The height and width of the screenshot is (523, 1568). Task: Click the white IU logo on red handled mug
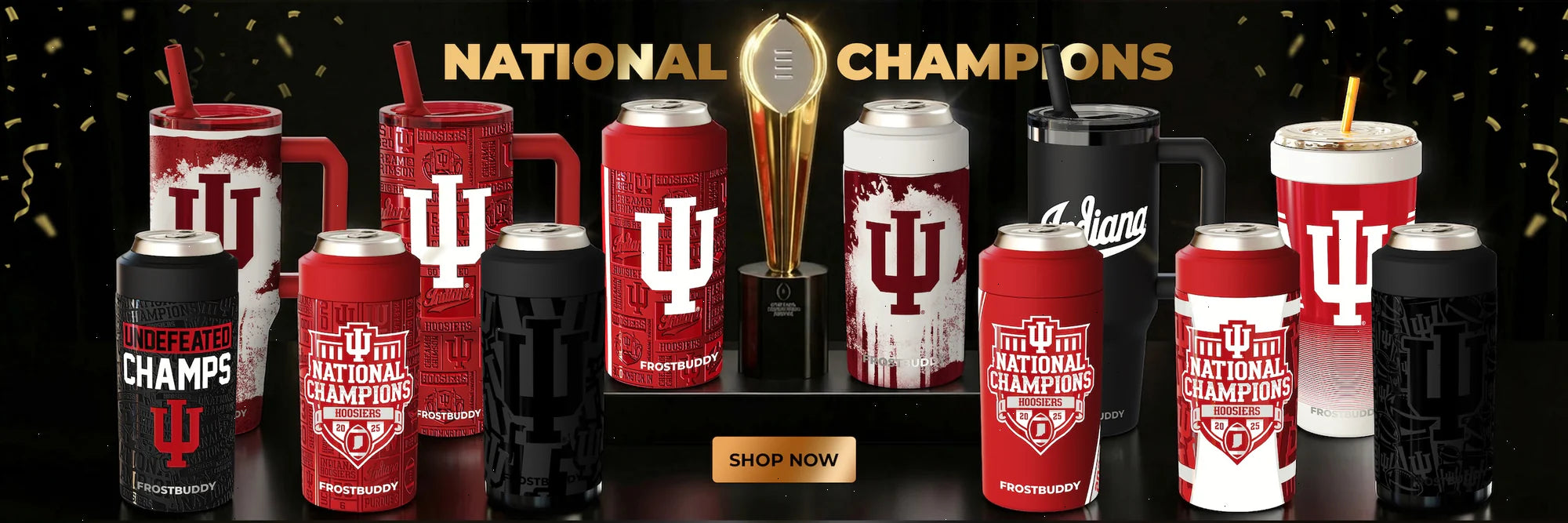point(448,231)
